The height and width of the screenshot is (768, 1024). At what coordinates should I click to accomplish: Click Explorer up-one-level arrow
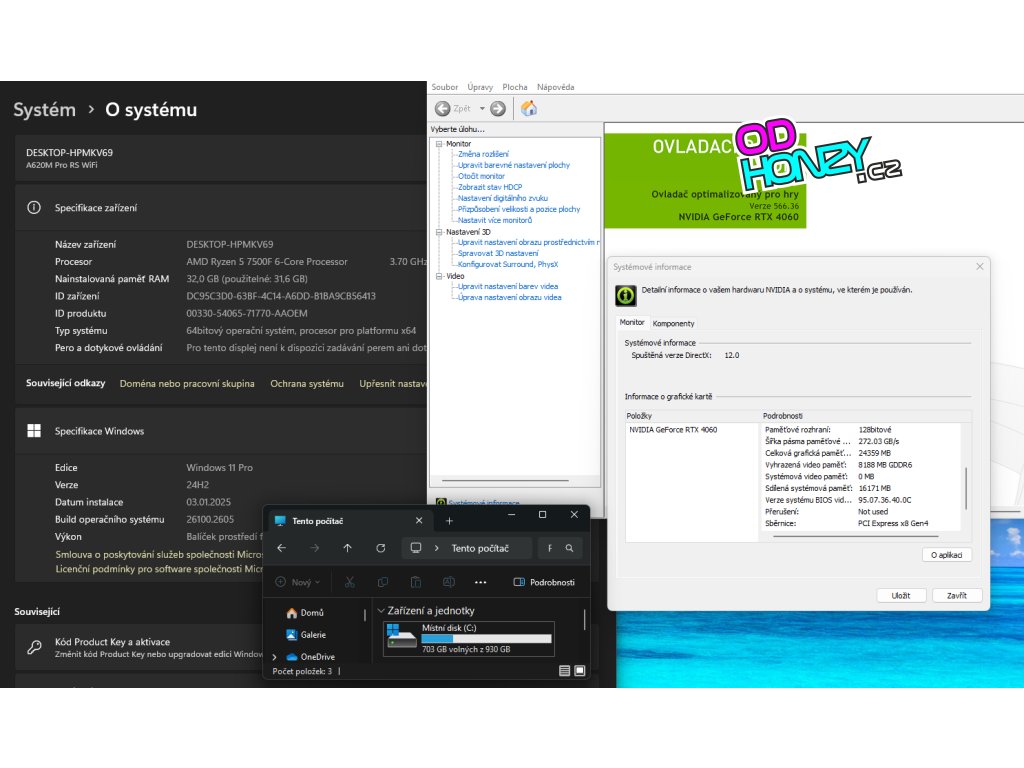347,548
